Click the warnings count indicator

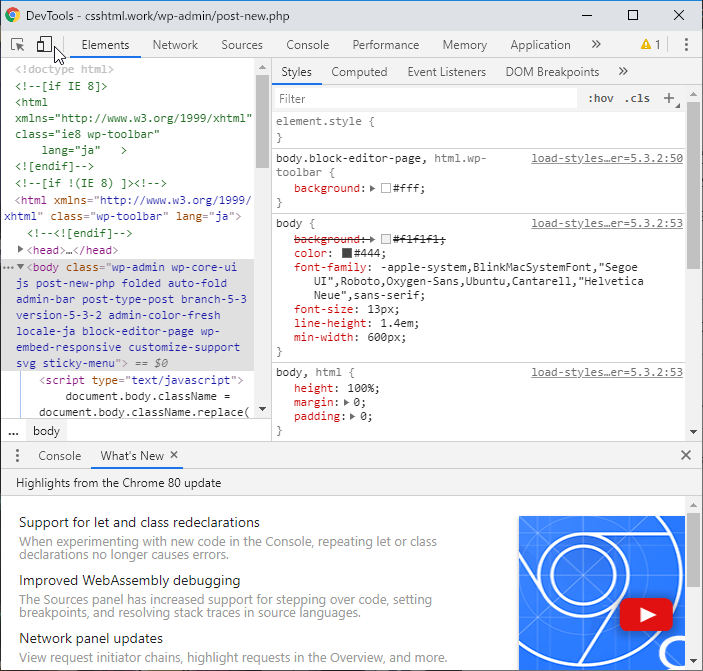pos(651,44)
